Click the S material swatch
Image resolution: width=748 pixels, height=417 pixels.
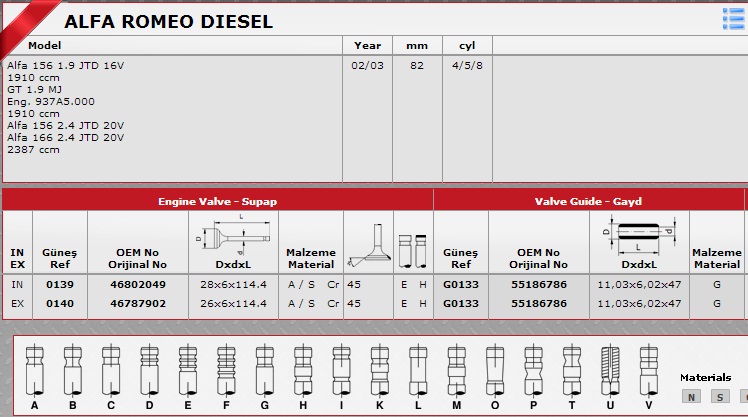[720, 396]
